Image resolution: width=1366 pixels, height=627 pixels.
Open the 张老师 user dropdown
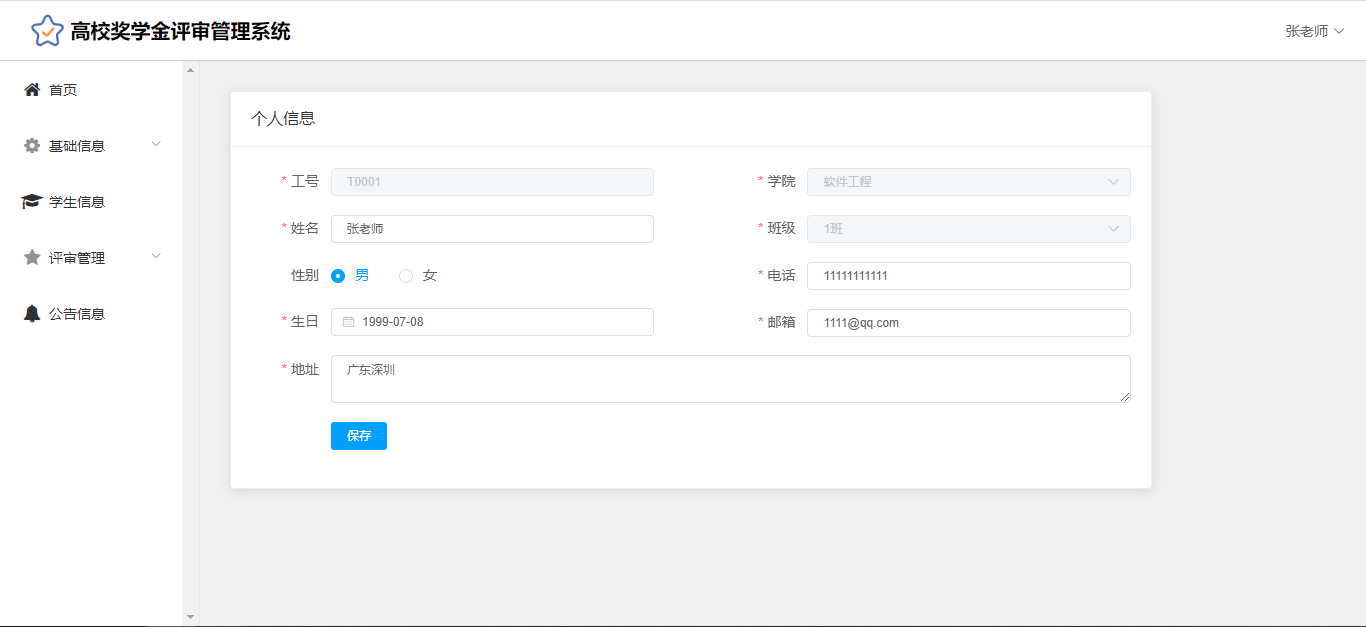point(1314,31)
